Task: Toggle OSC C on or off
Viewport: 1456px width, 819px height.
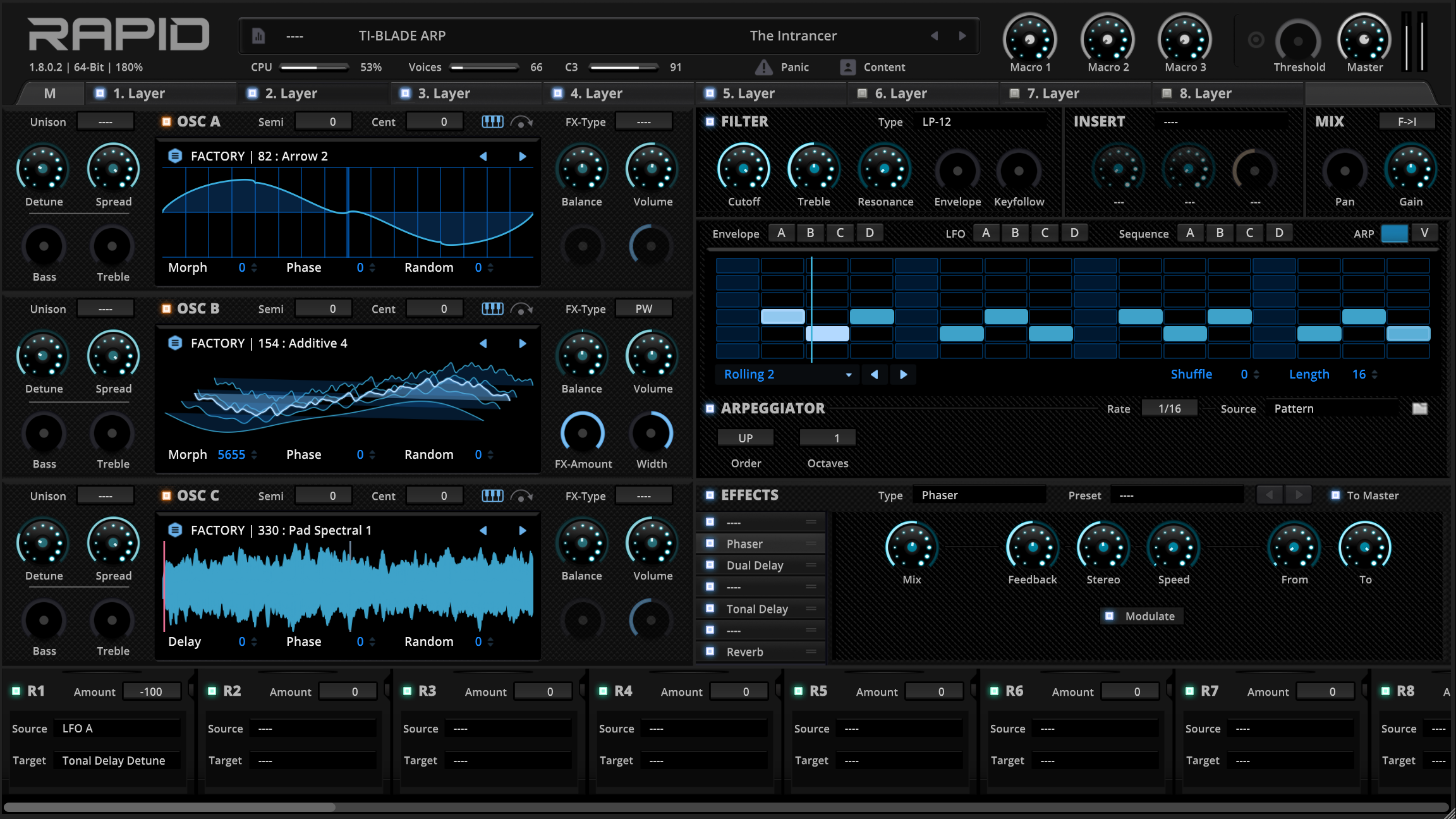Action: (166, 495)
